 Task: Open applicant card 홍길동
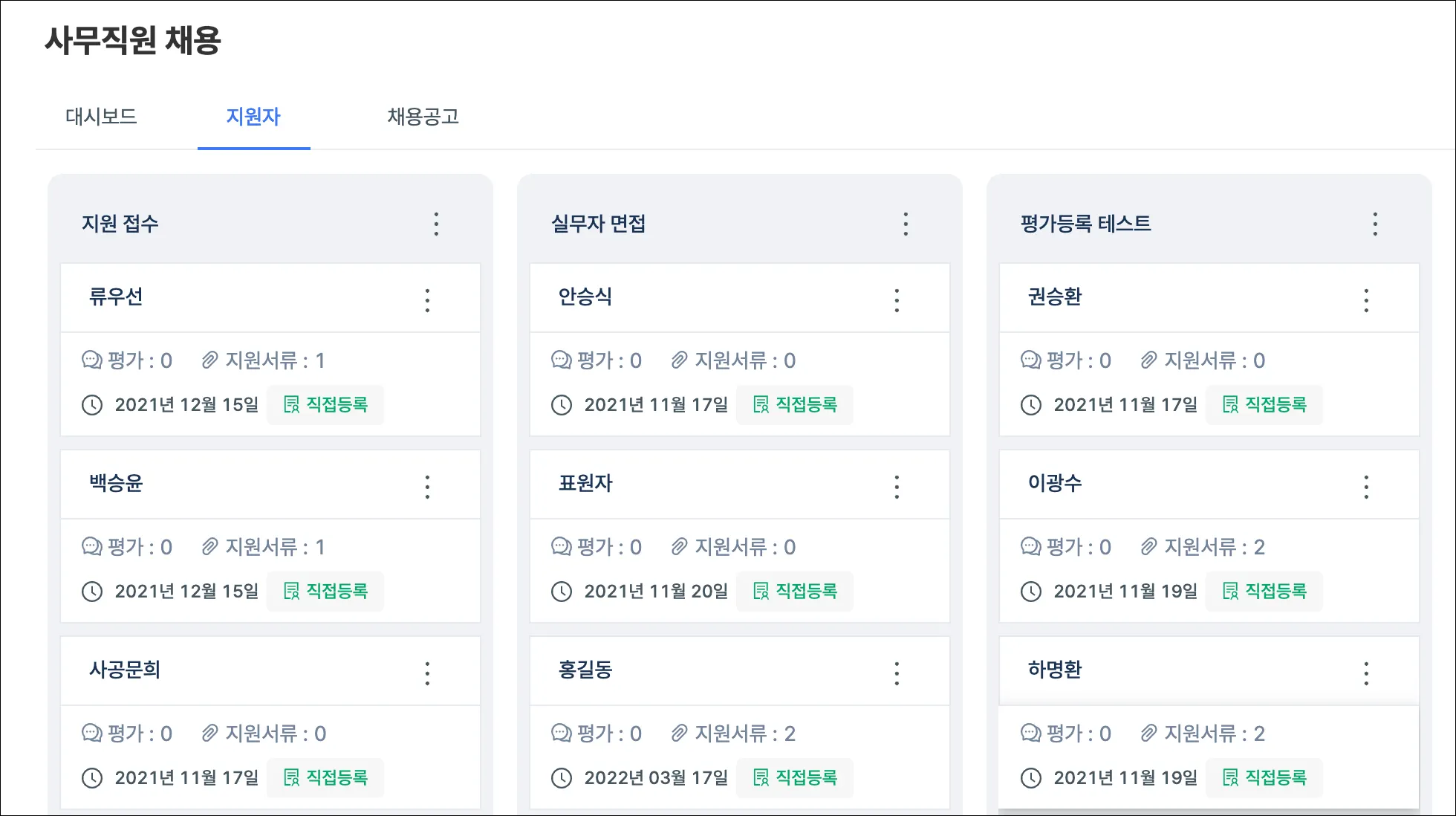(x=585, y=670)
